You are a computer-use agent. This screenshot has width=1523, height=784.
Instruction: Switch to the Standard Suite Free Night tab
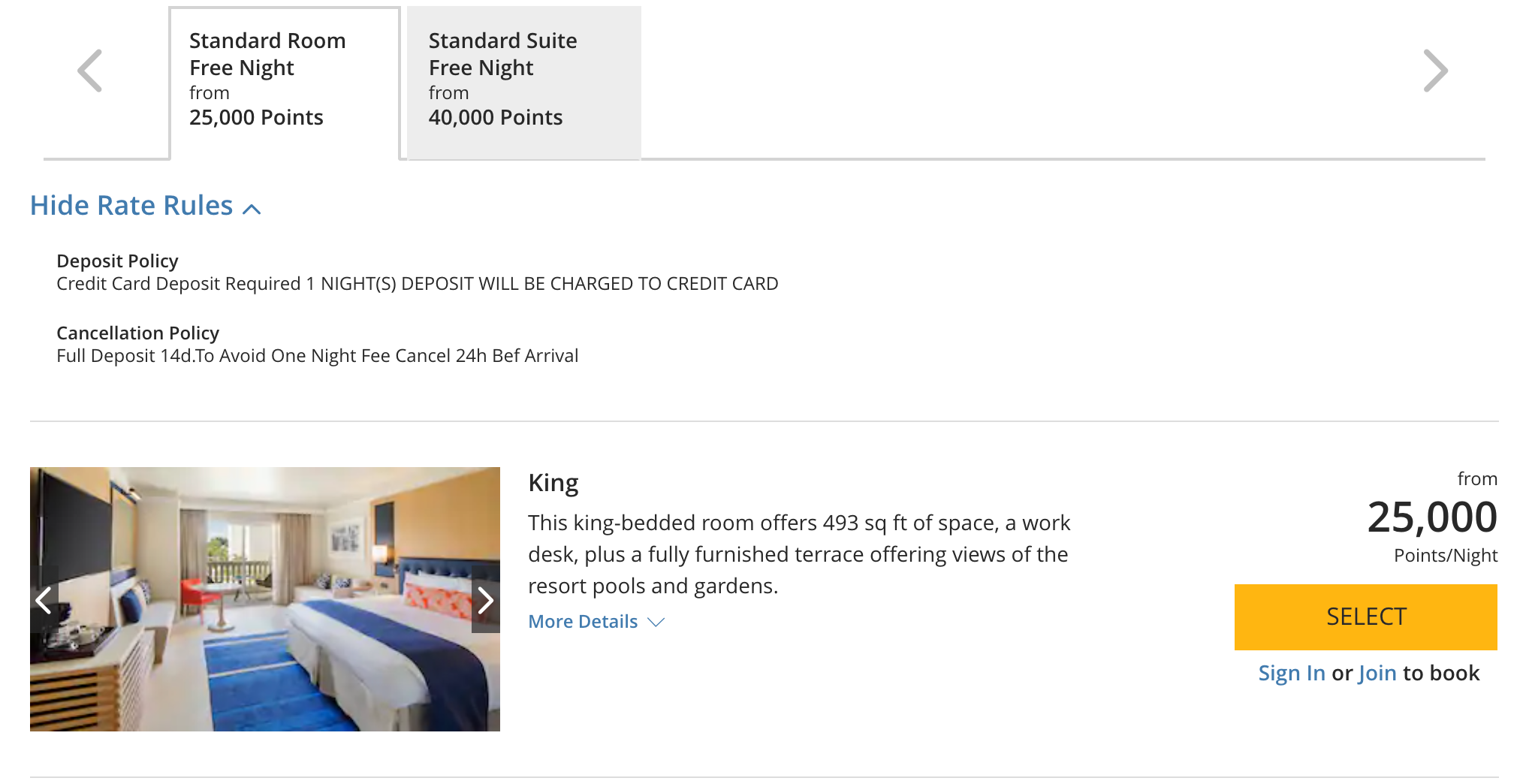point(523,79)
